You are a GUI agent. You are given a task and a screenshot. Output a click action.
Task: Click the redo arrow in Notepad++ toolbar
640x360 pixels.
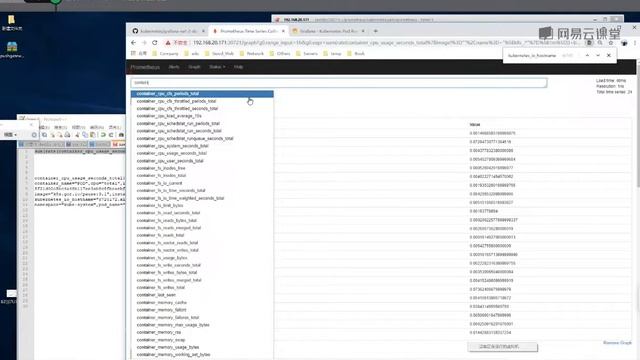(111, 135)
